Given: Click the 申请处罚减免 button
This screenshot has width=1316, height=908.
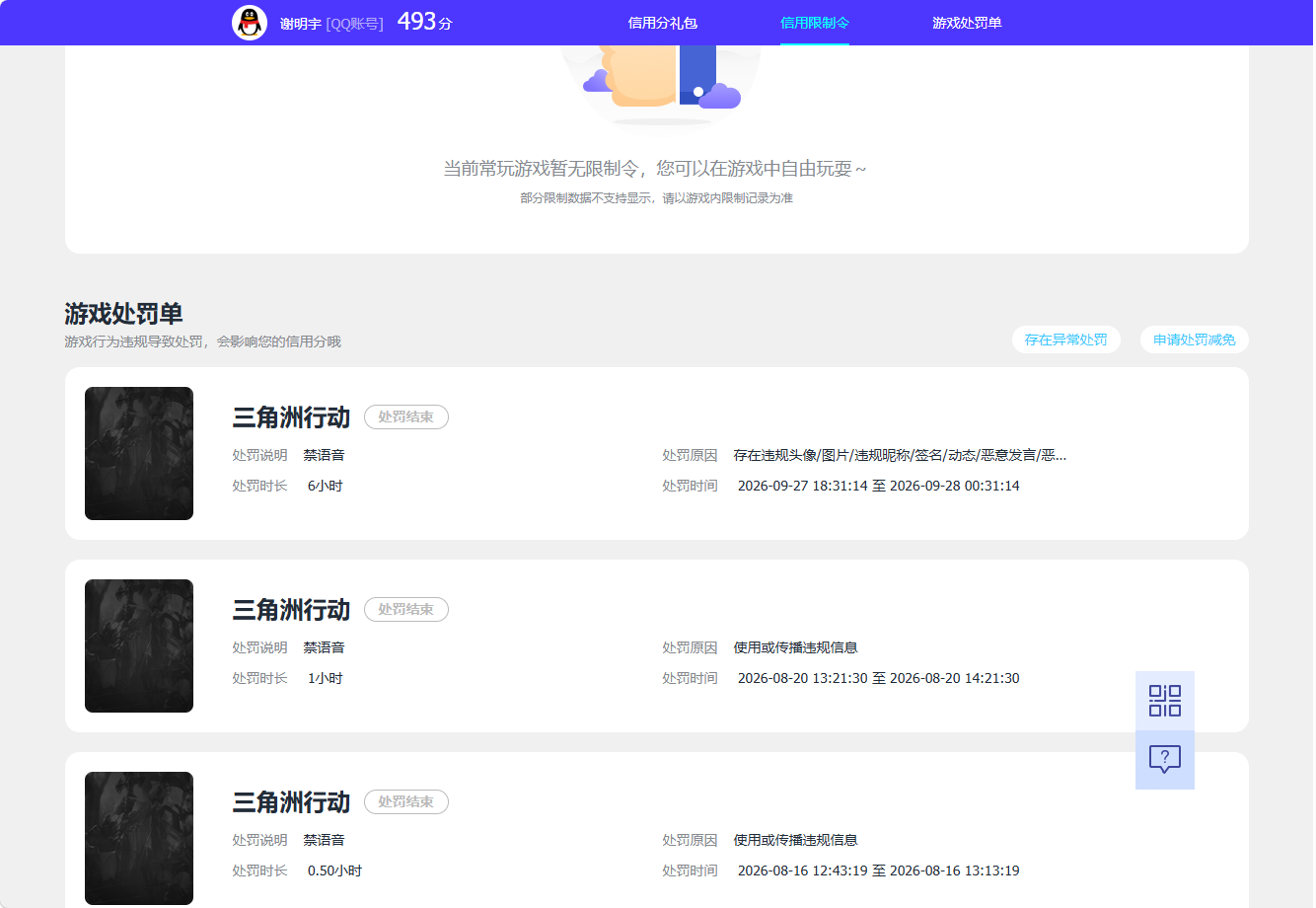Looking at the screenshot, I should [x=1195, y=340].
